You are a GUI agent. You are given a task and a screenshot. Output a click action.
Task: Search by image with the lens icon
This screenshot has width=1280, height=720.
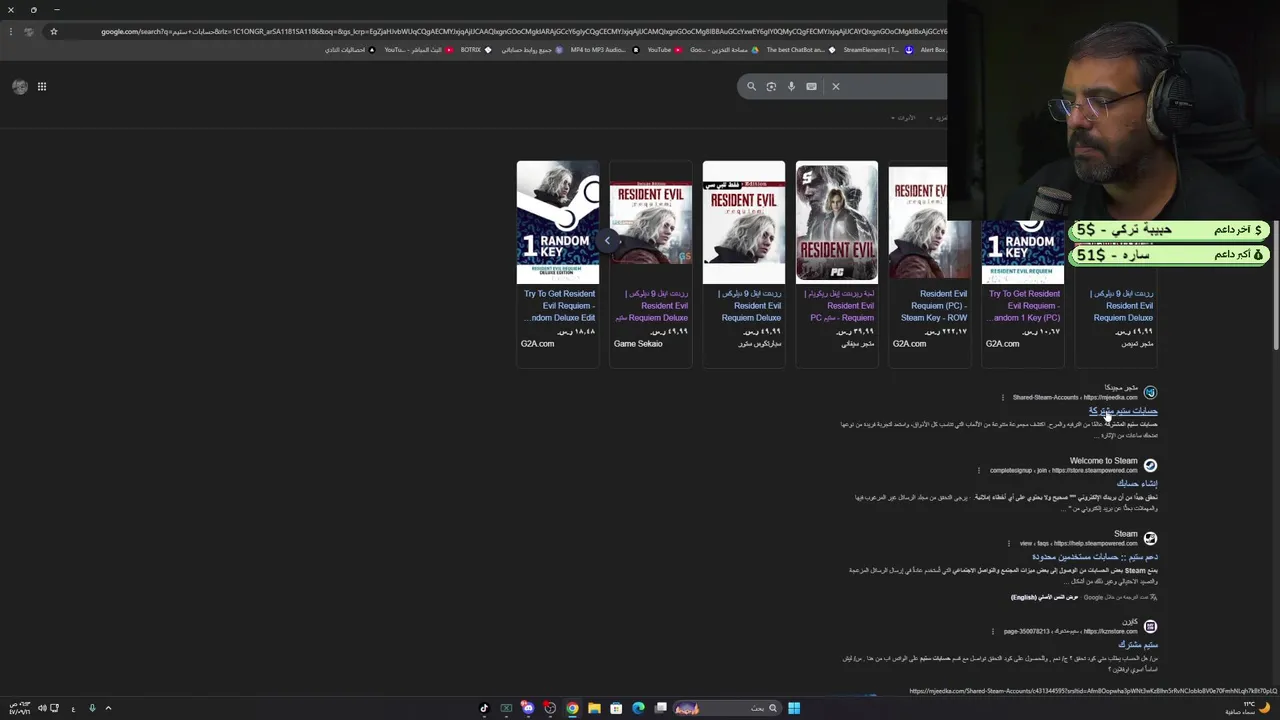point(771,87)
